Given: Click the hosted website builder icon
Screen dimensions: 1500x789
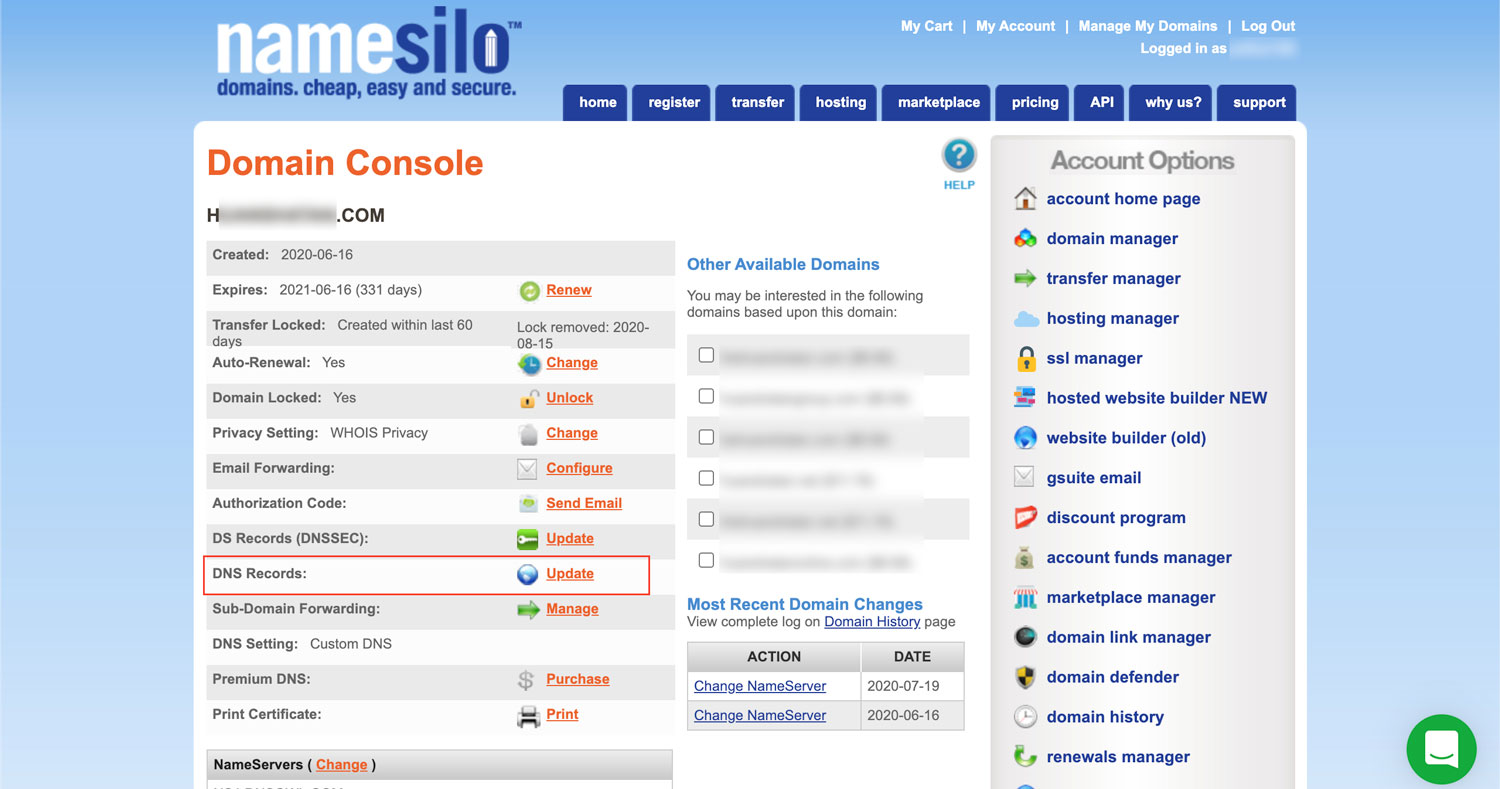Looking at the screenshot, I should 1025,397.
